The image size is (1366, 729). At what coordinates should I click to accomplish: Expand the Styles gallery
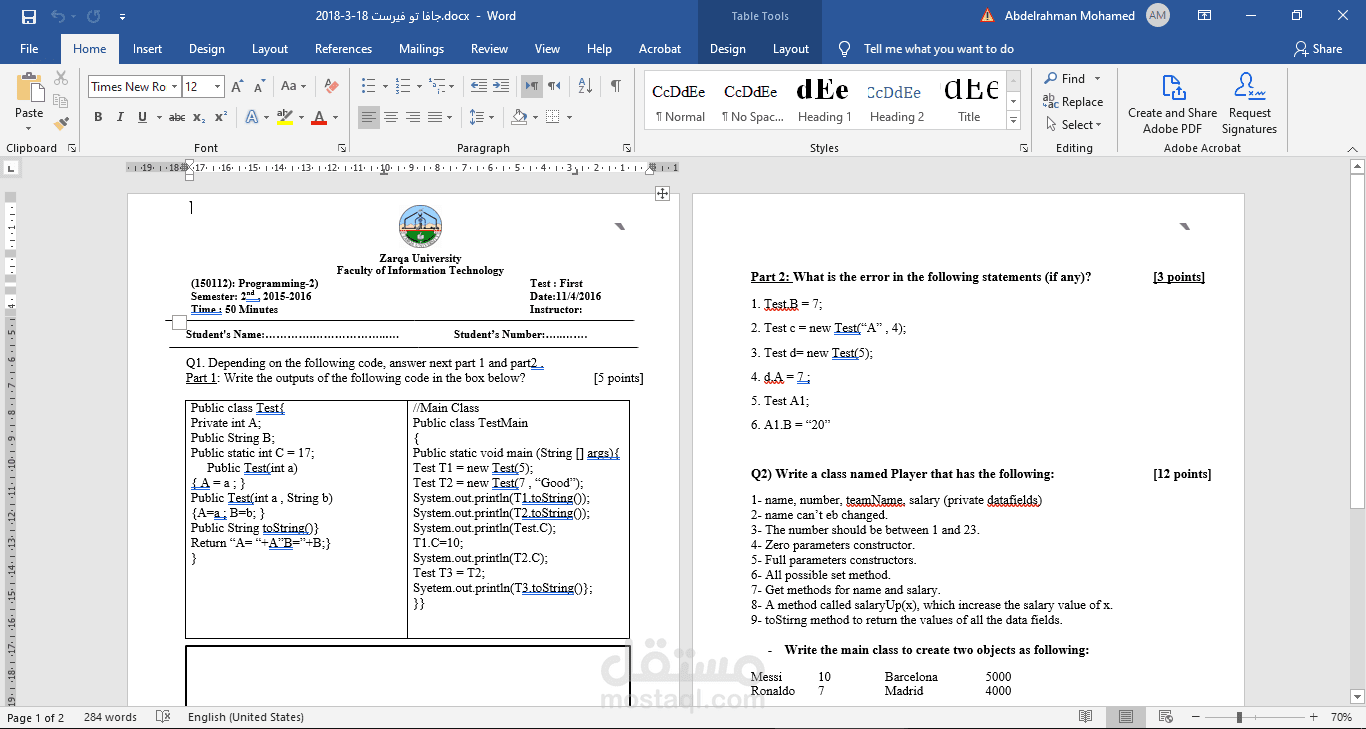click(1013, 121)
